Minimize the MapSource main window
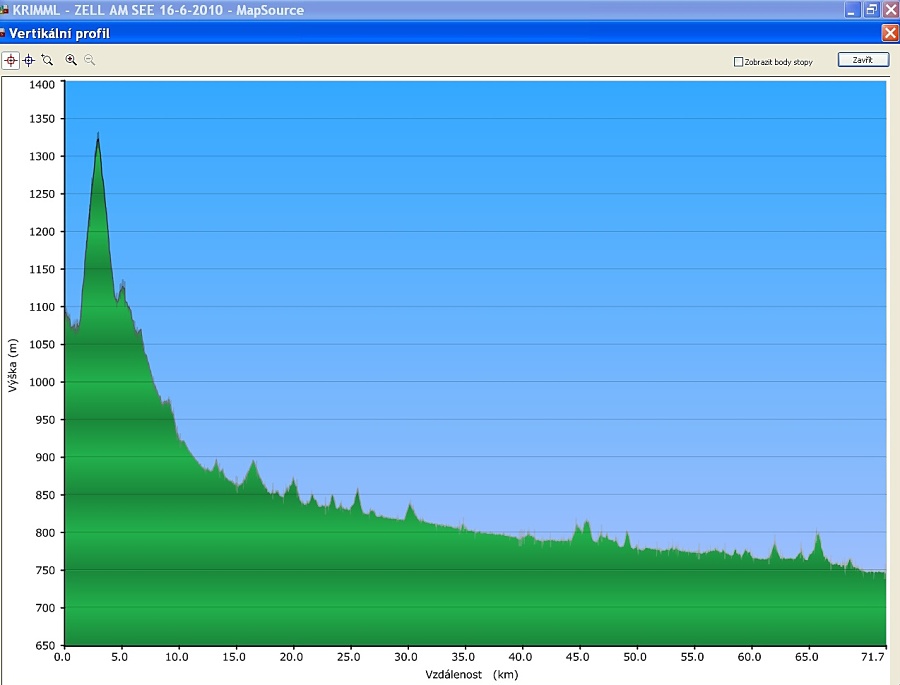The image size is (900, 685). tap(853, 10)
